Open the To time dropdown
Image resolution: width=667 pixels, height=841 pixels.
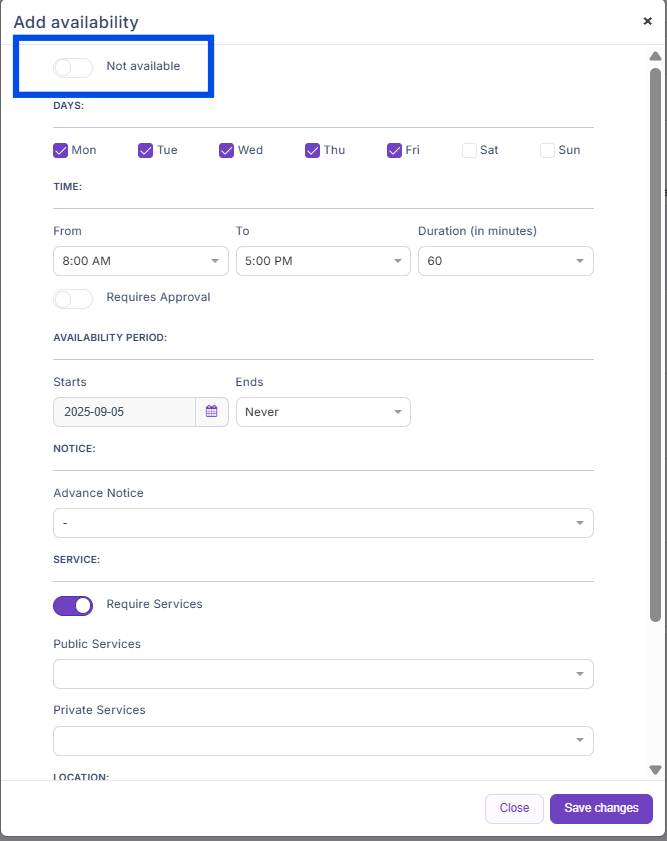point(322,261)
